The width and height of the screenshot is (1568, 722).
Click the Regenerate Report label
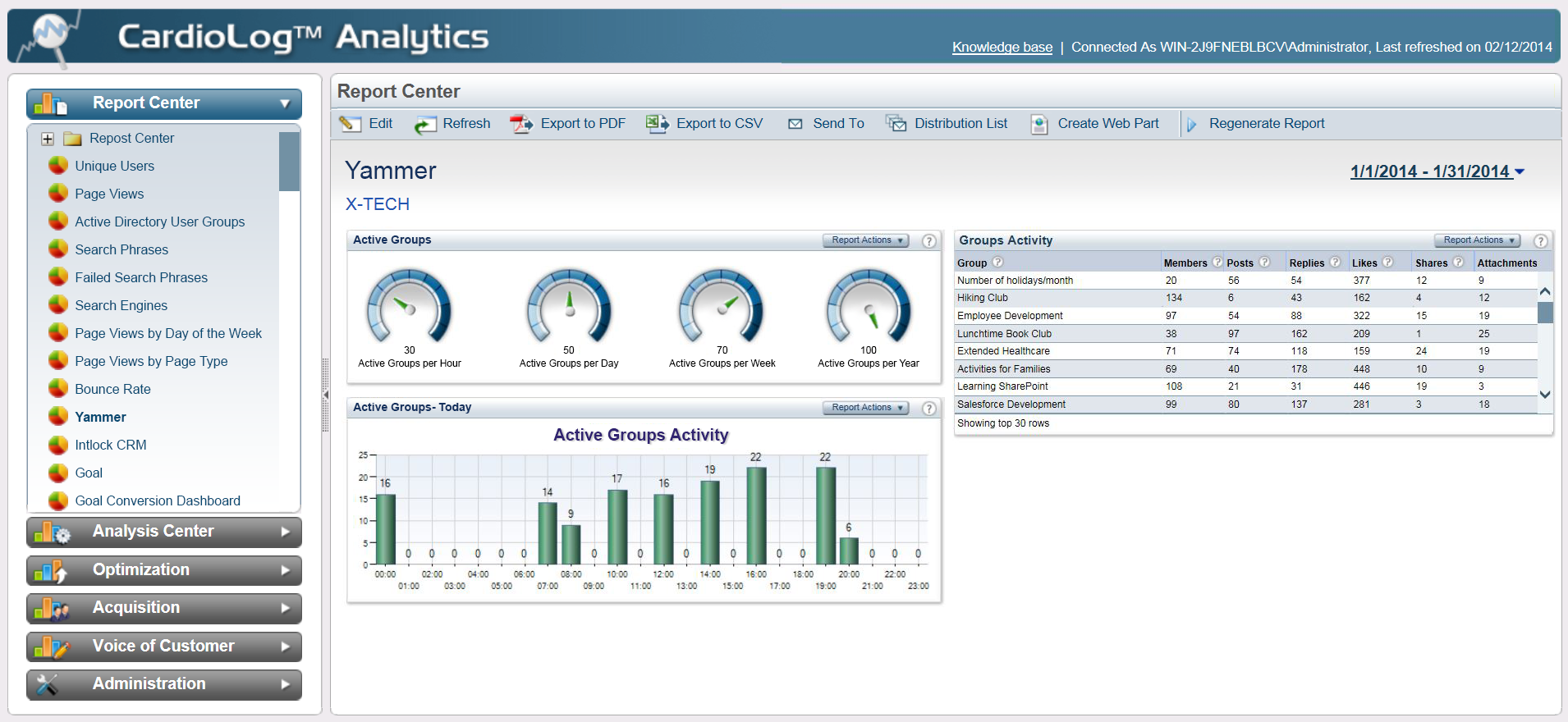point(1267,124)
